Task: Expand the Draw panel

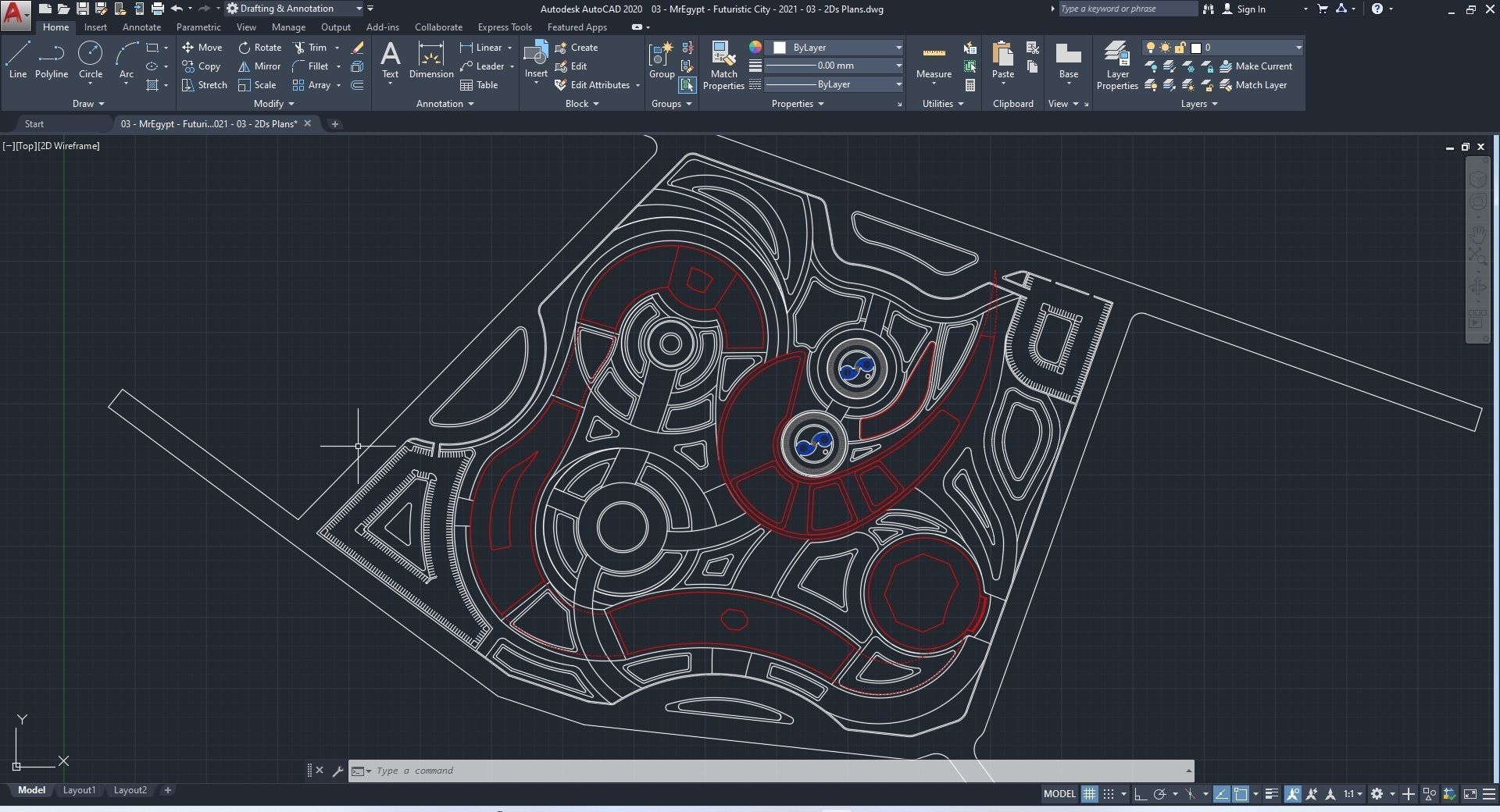Action: pos(88,104)
